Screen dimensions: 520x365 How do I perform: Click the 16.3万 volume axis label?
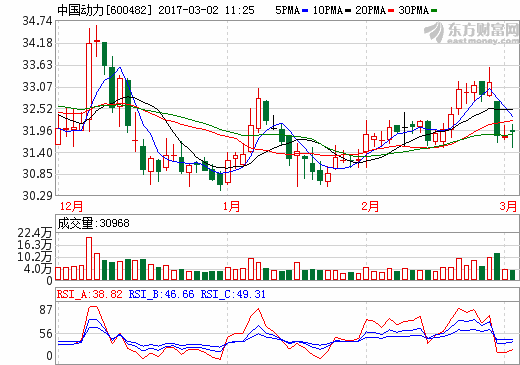[x=35, y=245]
